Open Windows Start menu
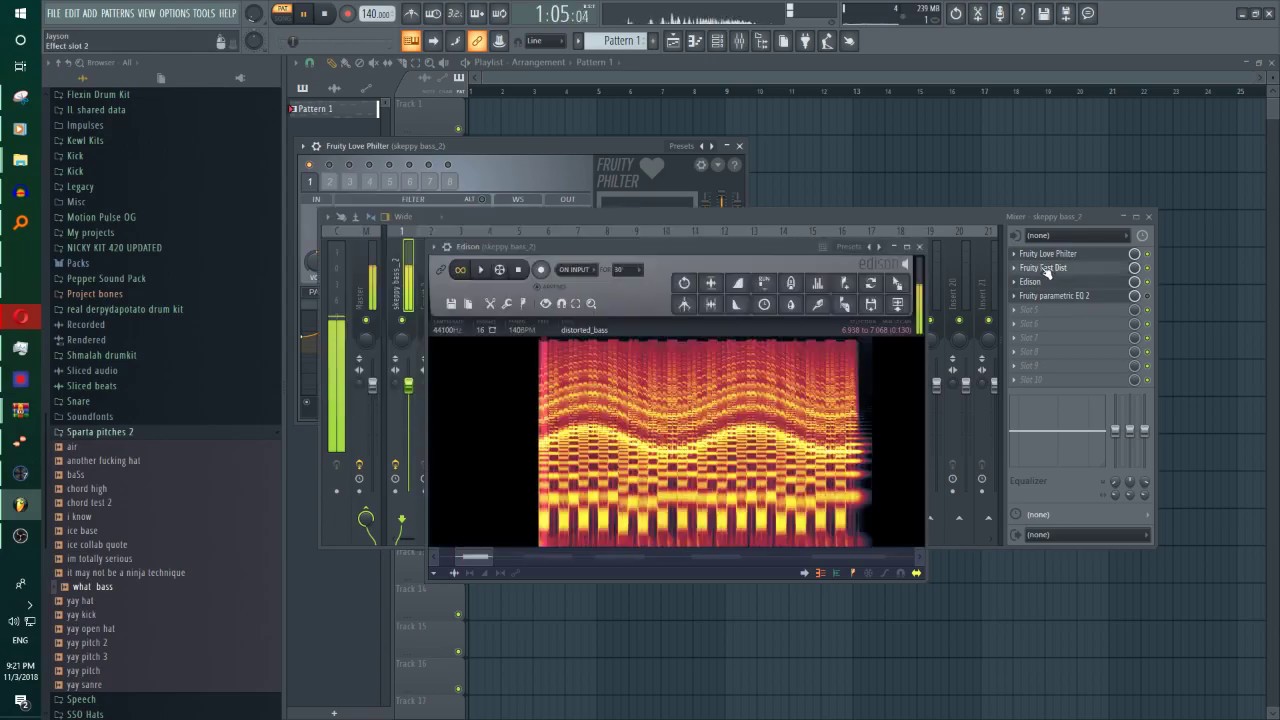 click(x=20, y=14)
